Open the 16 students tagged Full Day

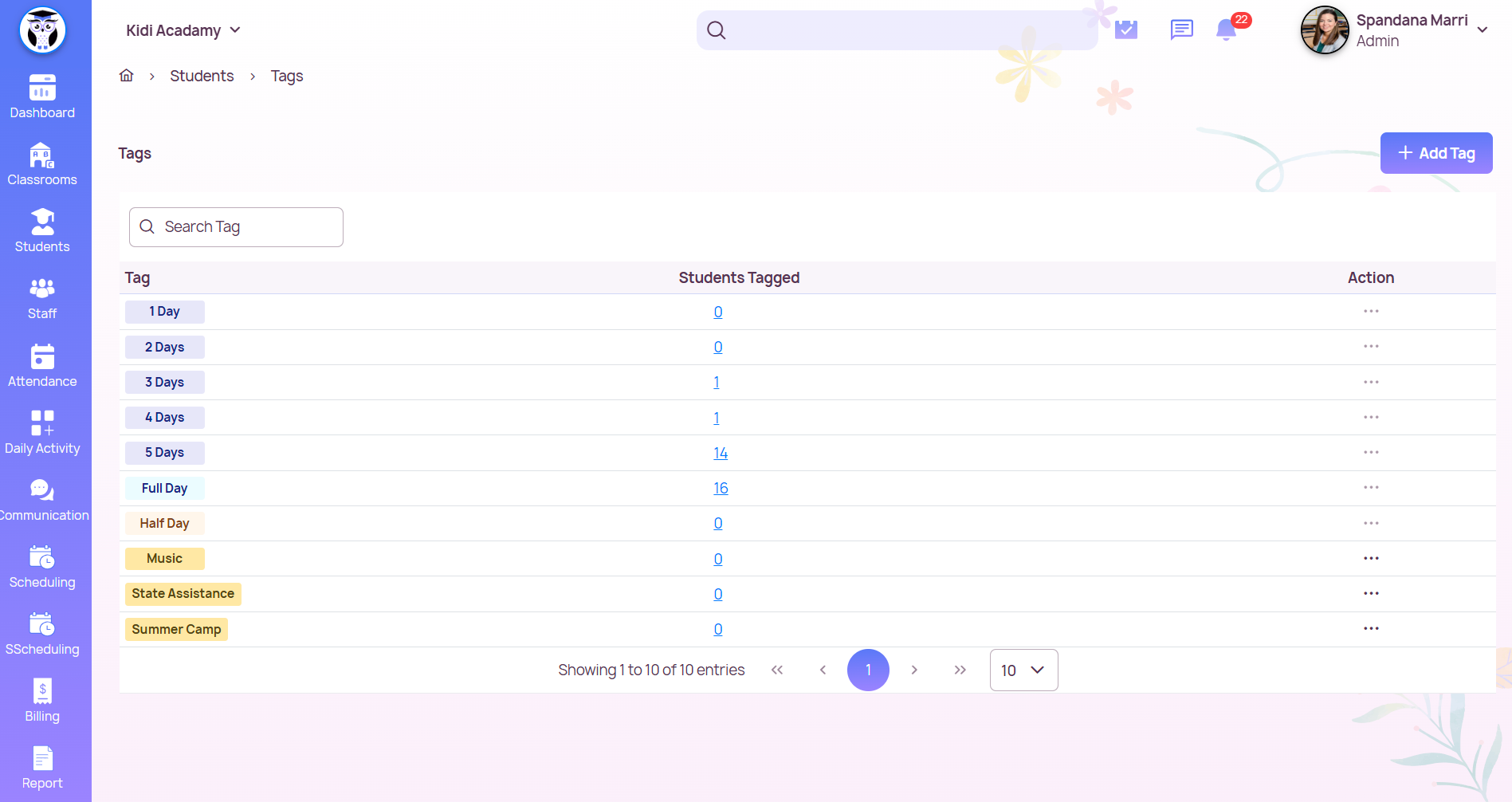[721, 489]
